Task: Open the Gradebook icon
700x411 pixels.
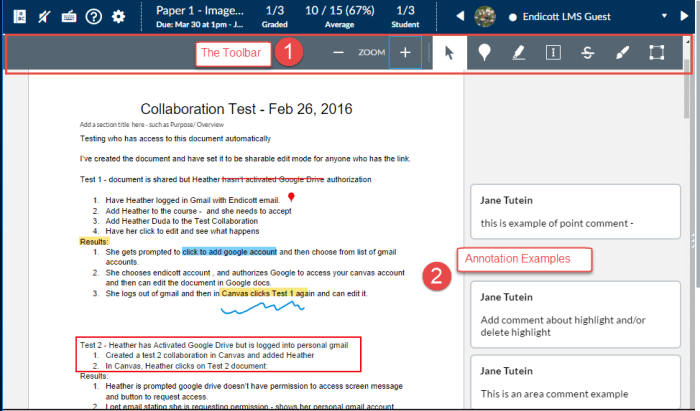Action: pos(20,17)
